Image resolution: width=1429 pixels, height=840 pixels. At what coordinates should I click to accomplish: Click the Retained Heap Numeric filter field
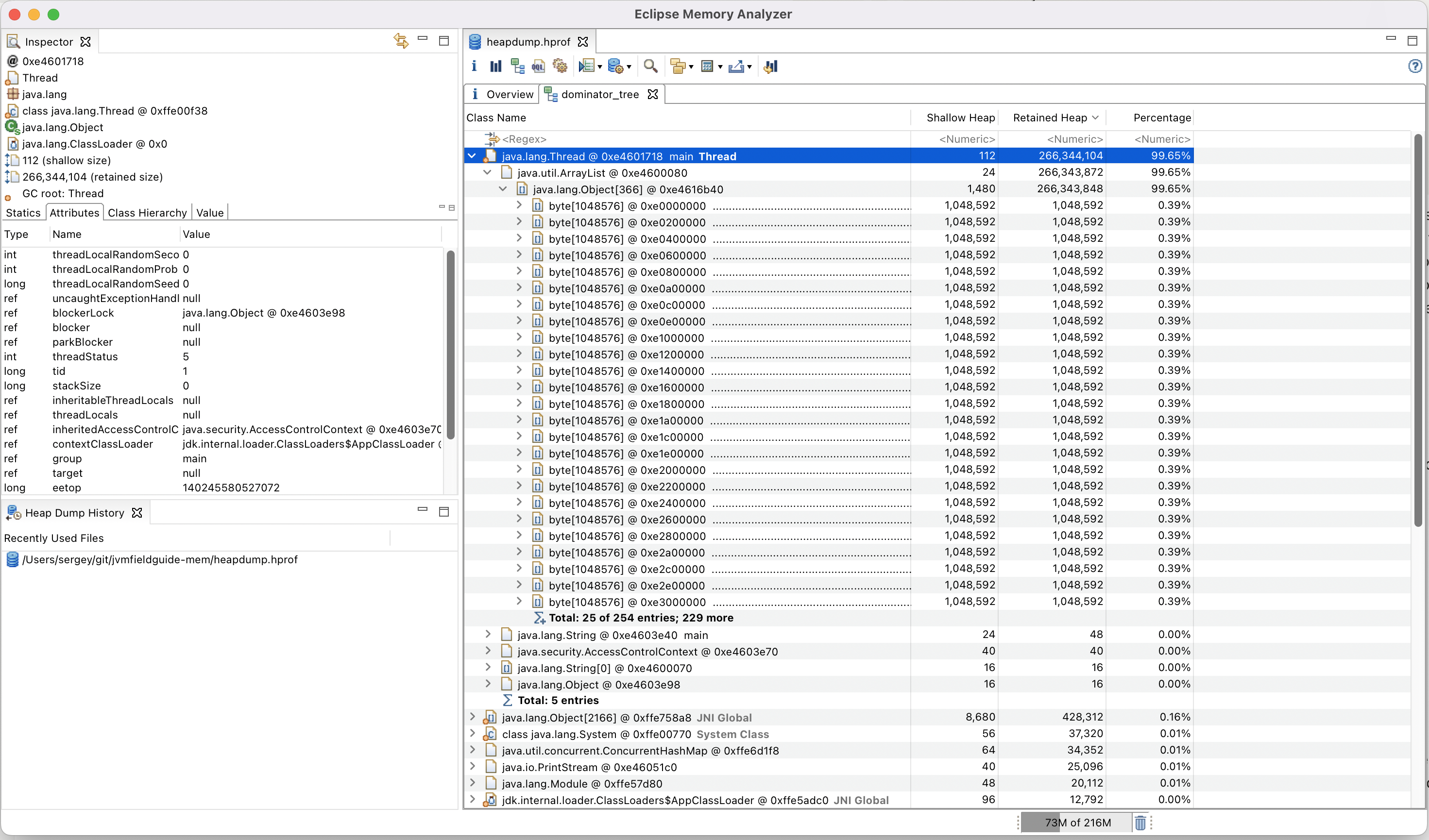pyautogui.click(x=1053, y=139)
